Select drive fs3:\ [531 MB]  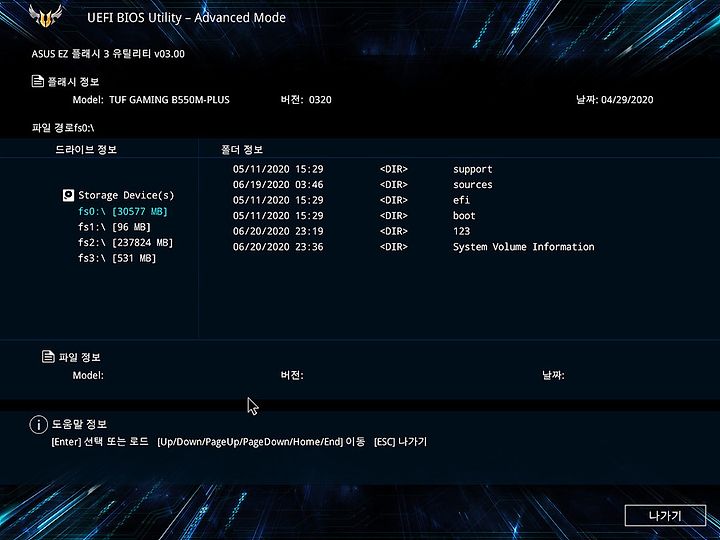(117, 258)
